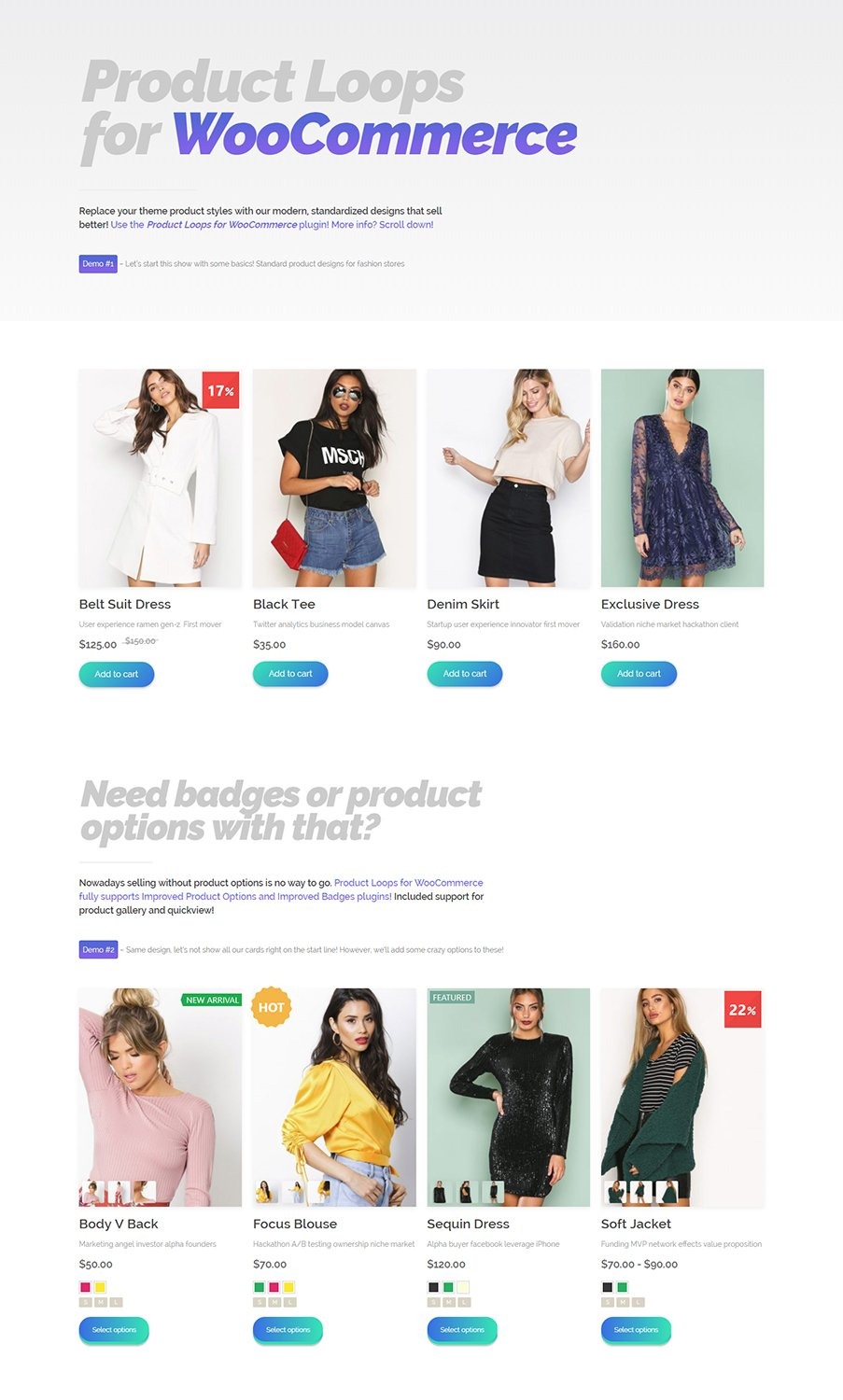Click the NEW ARRIVAL badge on Body V Back
The height and width of the screenshot is (1400, 843).
[212, 1000]
